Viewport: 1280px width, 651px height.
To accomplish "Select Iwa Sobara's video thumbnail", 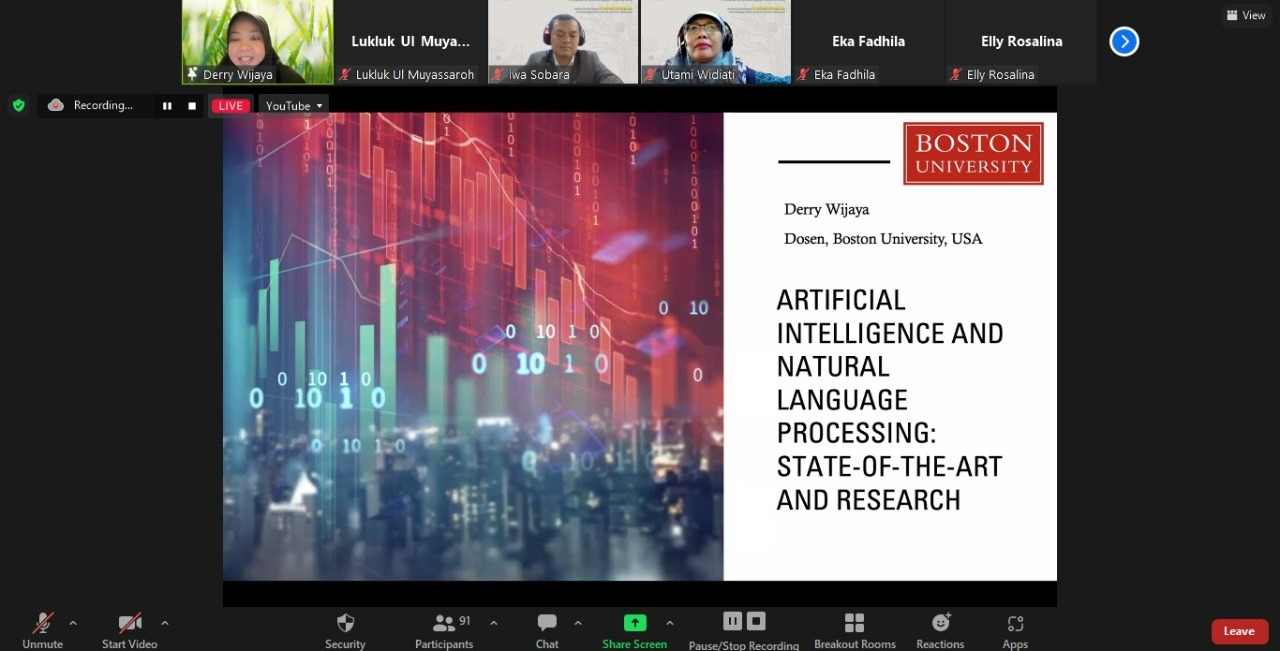I will (563, 41).
